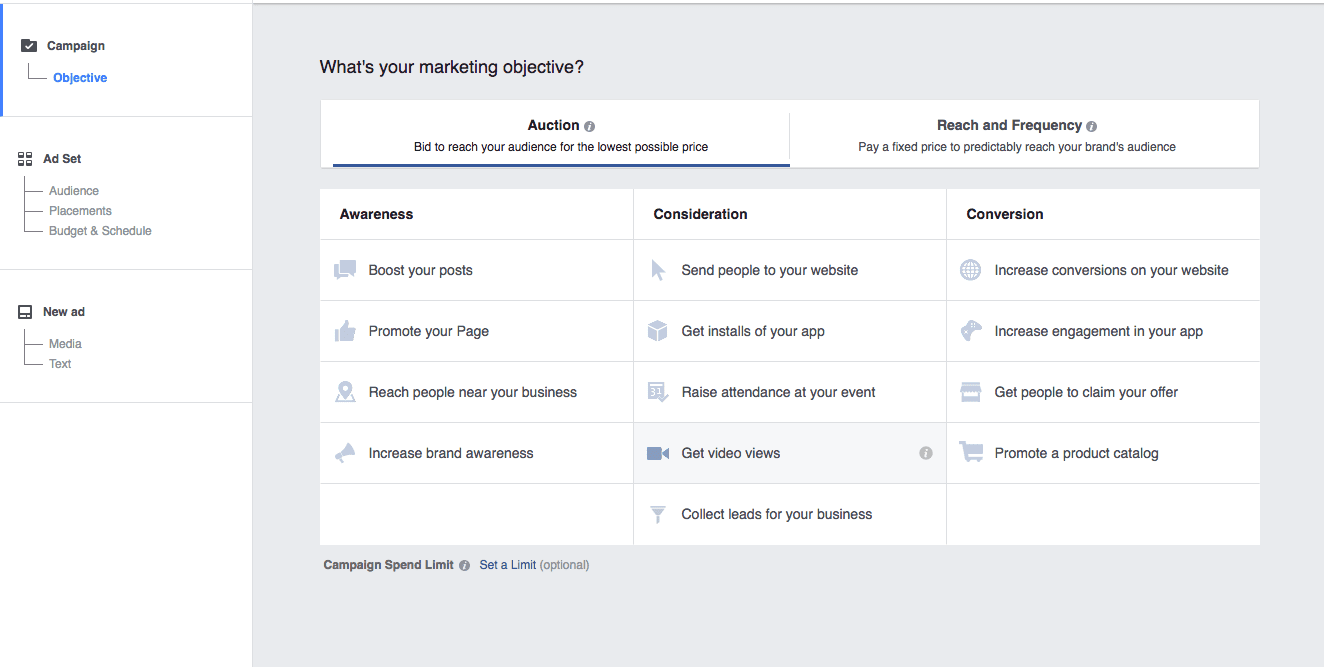Screen dimensions: 1324x667
Task: Select Increase conversions on your website
Action: coord(1103,270)
